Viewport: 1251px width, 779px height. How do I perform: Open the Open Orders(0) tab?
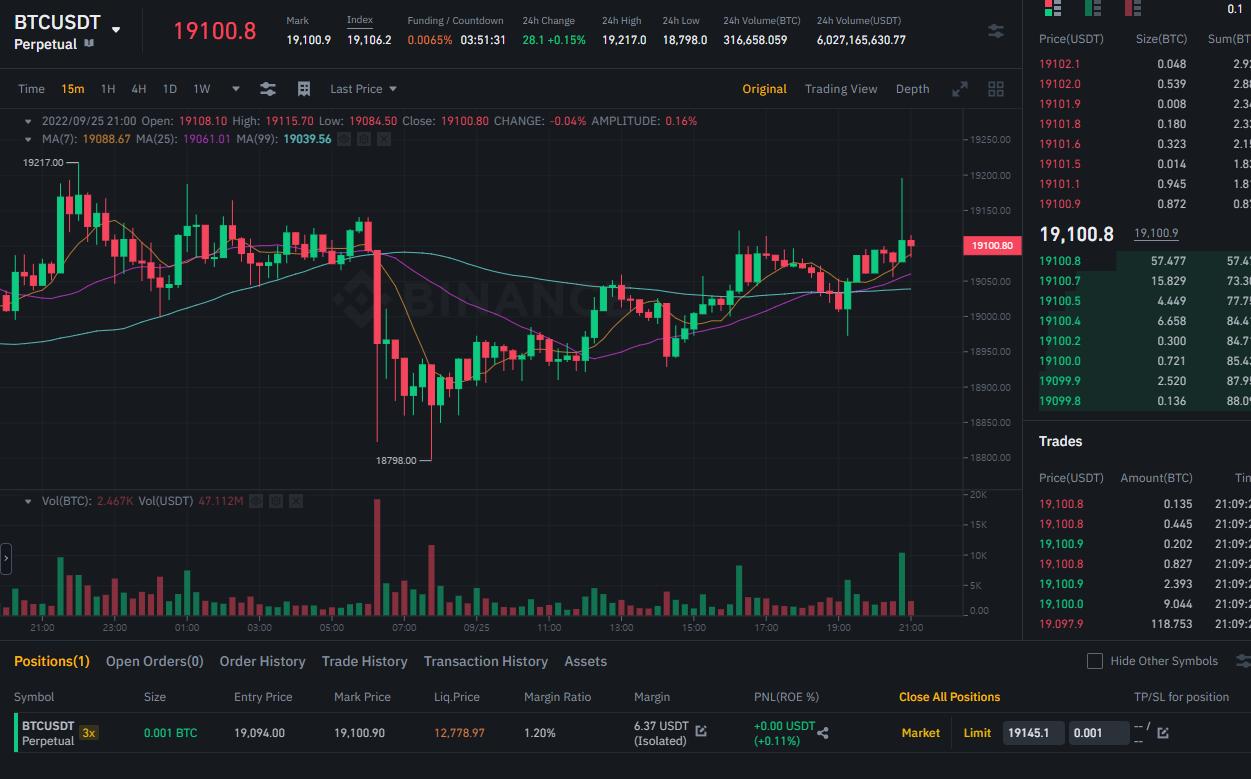(x=155, y=661)
